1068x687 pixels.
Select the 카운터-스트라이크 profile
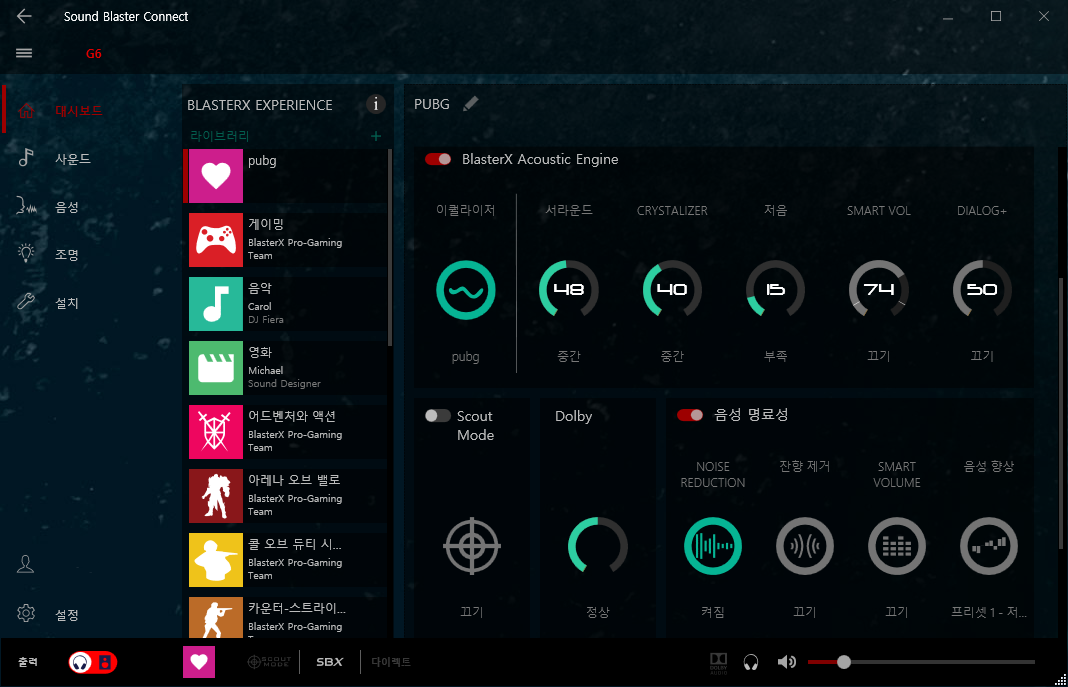click(x=287, y=618)
